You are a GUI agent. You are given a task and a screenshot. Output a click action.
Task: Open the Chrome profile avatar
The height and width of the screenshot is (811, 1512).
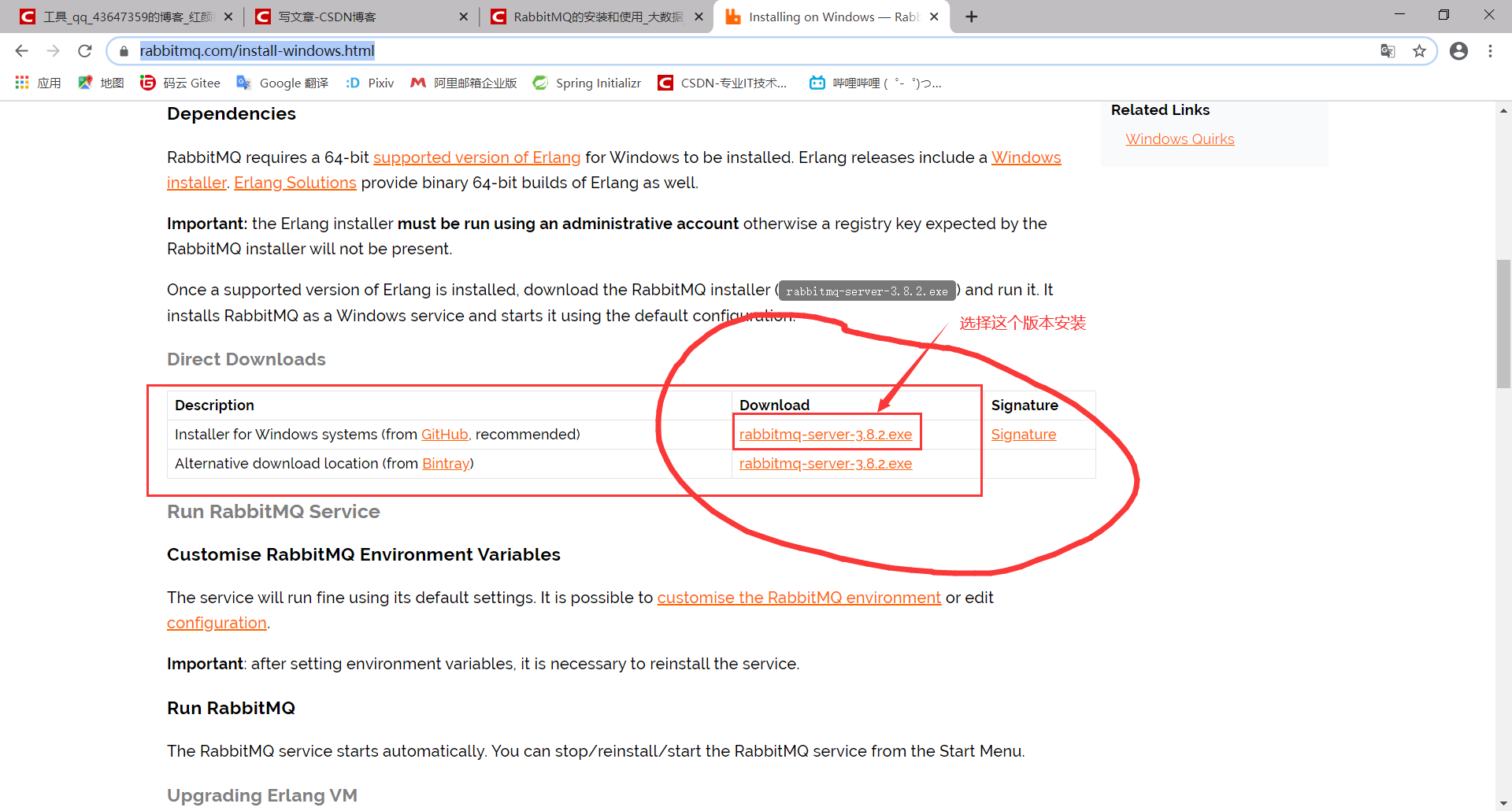click(1458, 51)
